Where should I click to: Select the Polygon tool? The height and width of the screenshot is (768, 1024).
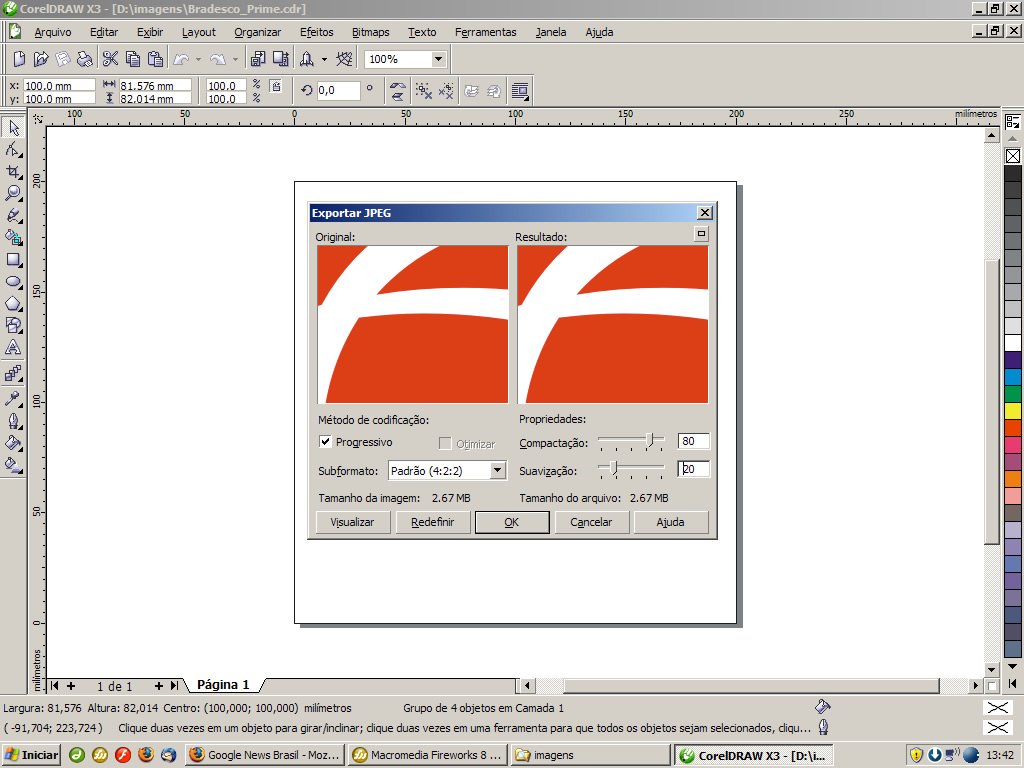point(13,304)
